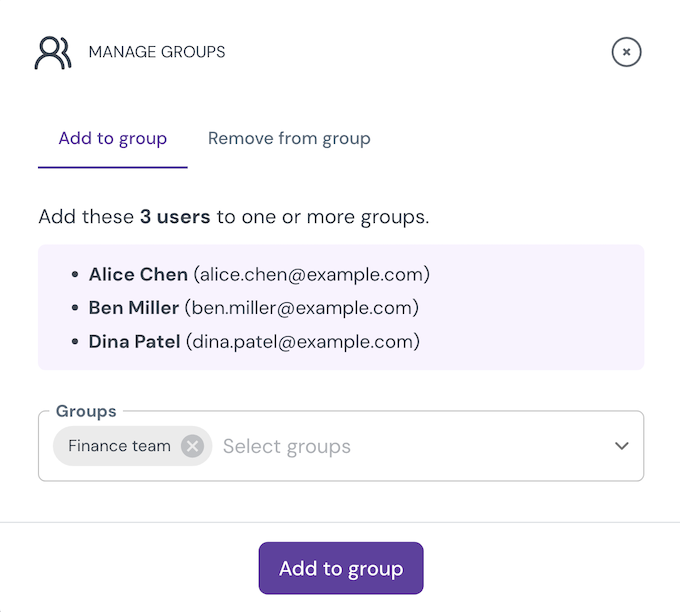Close the Manage Groups dialog
The image size is (680, 612).
tap(626, 52)
